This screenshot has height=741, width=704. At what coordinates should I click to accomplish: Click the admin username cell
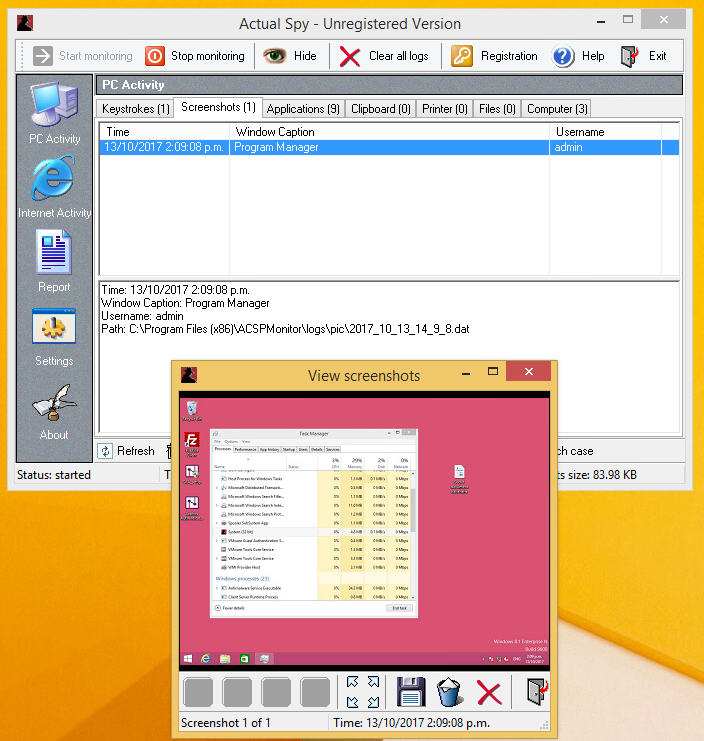[605, 147]
